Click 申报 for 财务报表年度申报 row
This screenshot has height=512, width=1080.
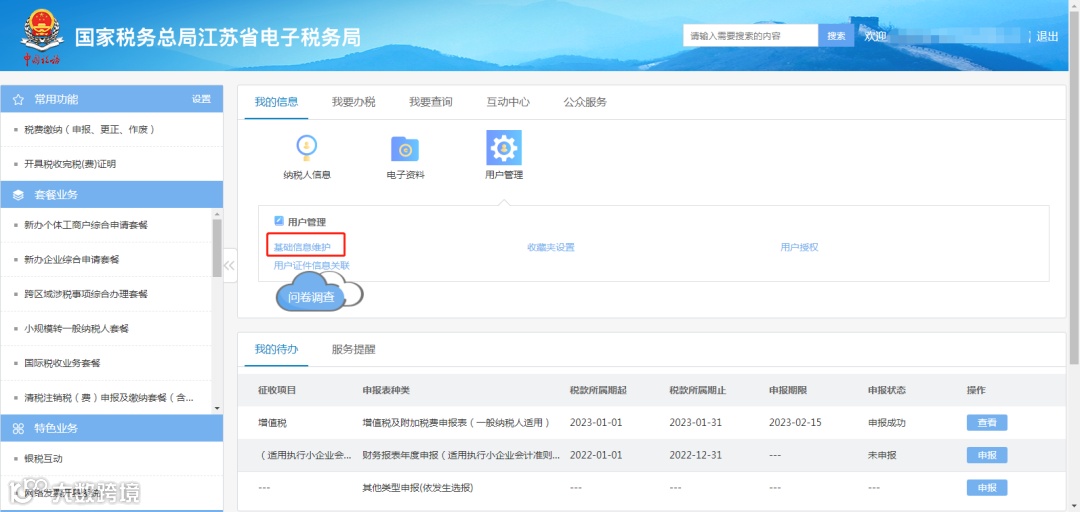click(987, 455)
